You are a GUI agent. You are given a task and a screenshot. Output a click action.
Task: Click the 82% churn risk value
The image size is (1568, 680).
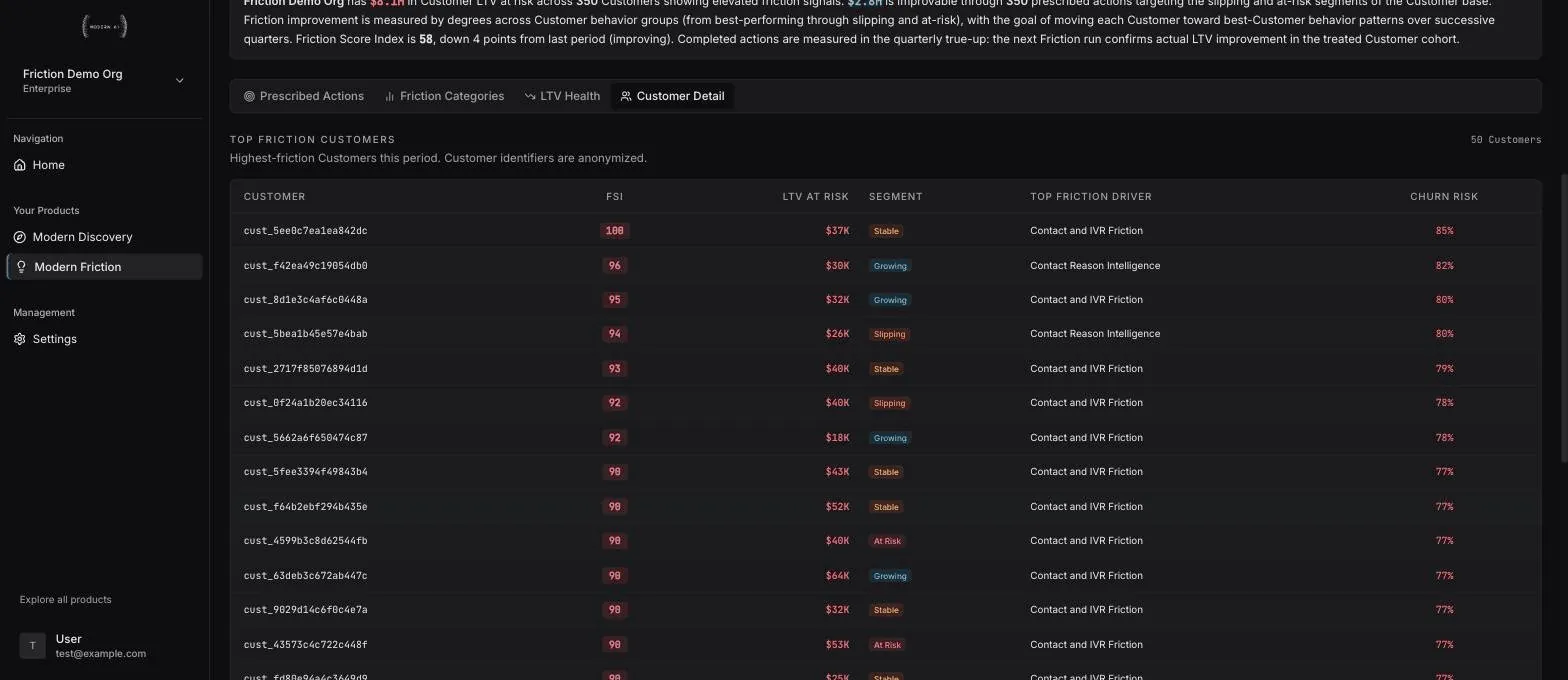[1444, 266]
